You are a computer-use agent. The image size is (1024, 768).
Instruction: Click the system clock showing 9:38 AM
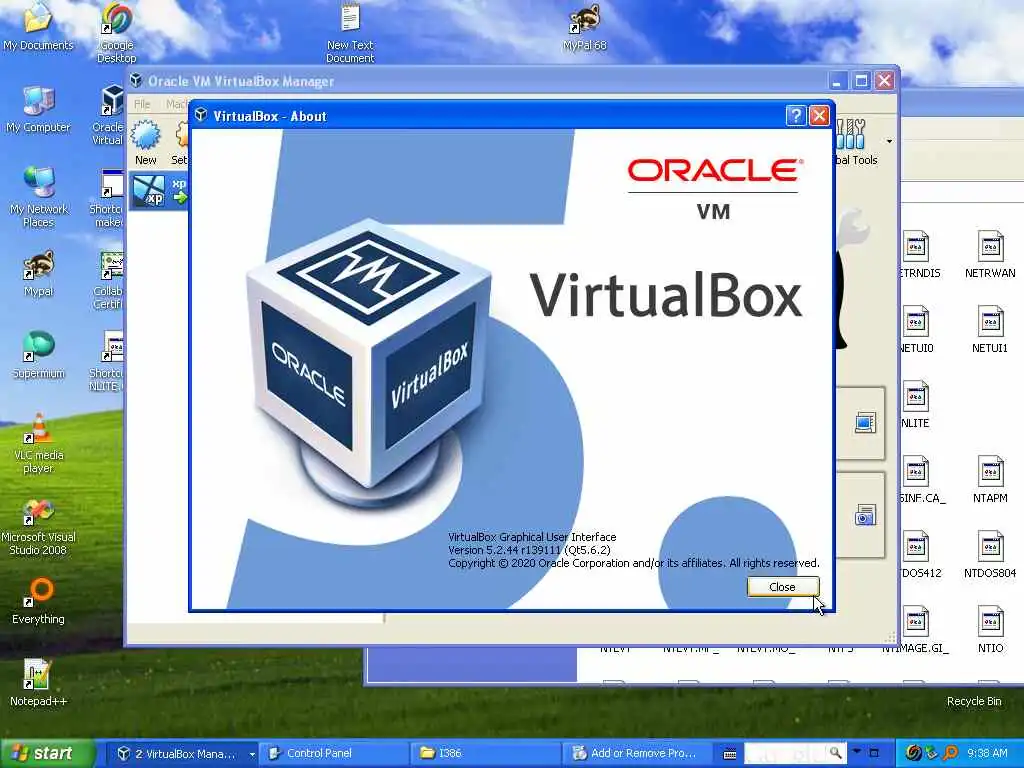tap(987, 754)
